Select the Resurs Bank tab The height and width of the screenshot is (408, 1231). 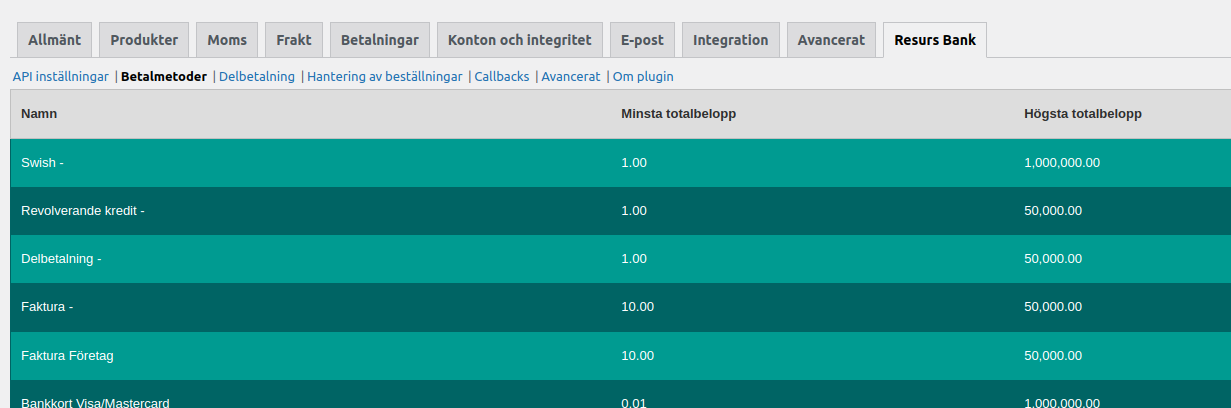coord(935,41)
